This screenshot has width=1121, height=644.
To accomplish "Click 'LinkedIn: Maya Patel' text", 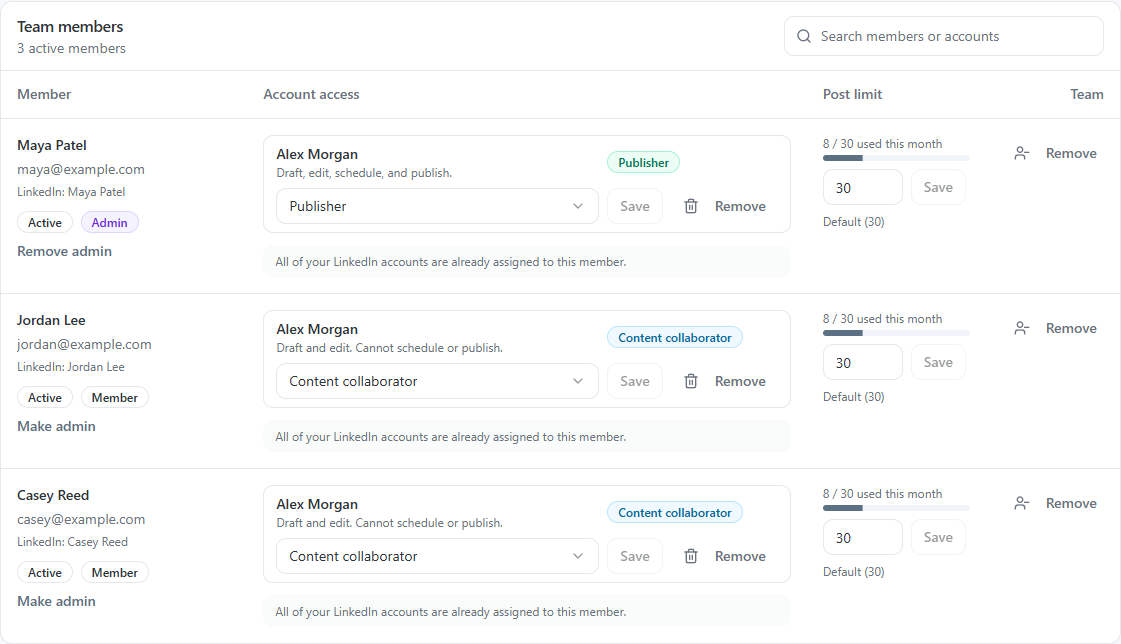I will [71, 192].
